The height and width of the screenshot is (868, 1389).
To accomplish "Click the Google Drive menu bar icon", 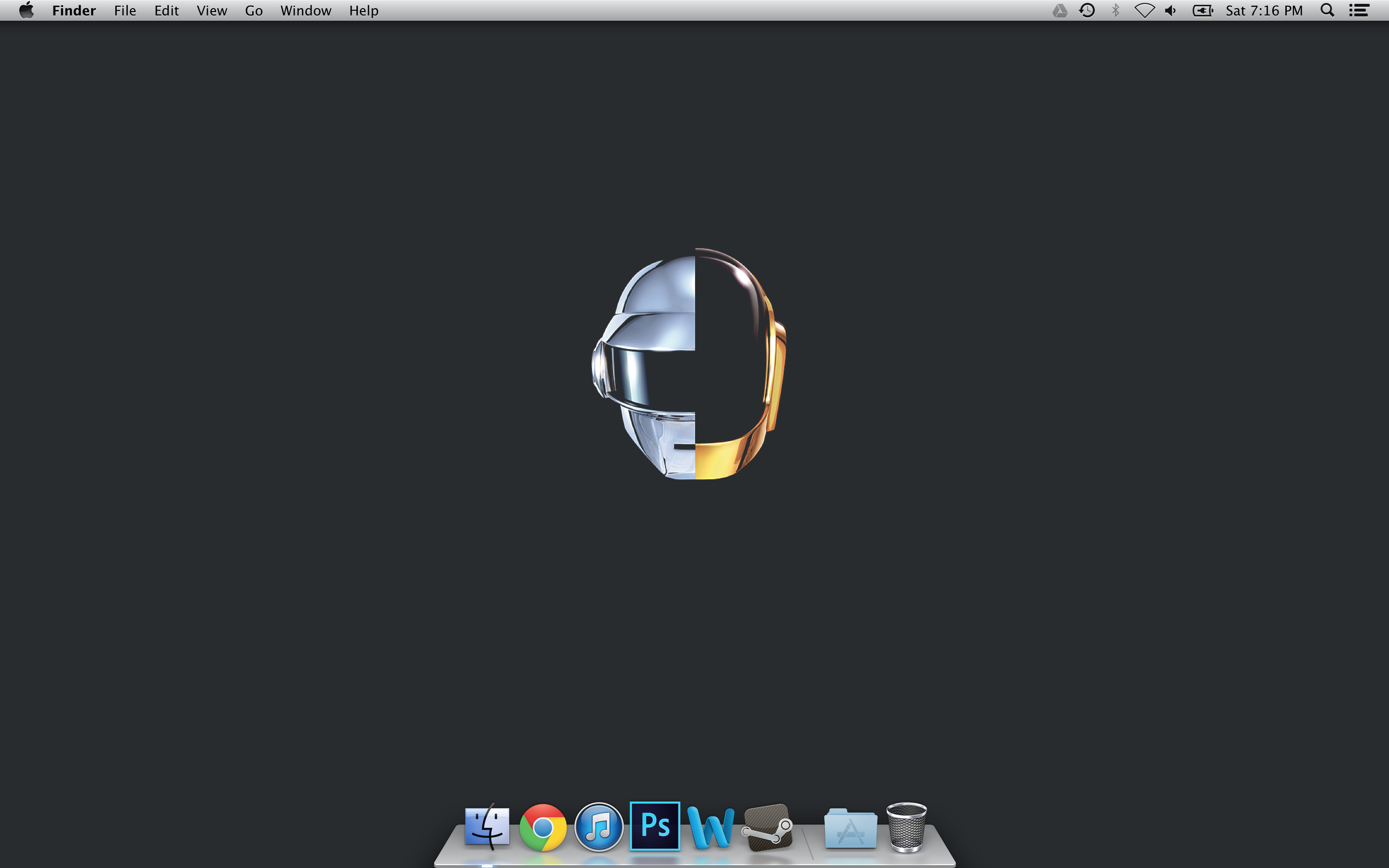I will pos(1060,11).
